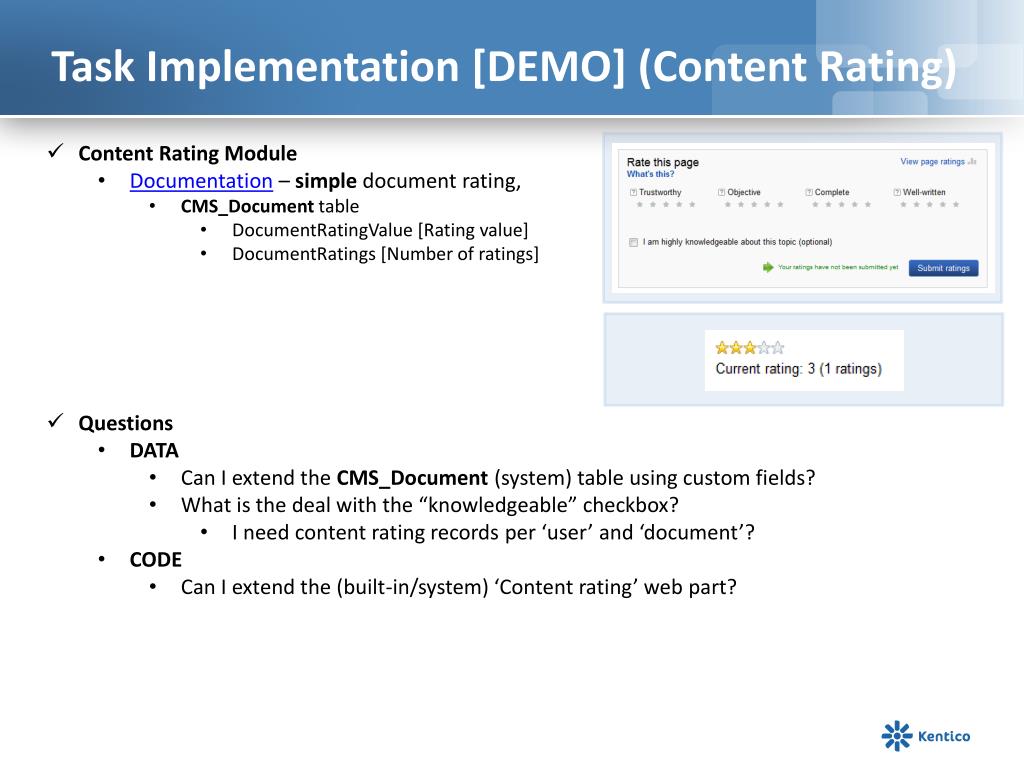Screen dimensions: 1024x768
Task: Click the help icon beside Complete
Action: (808, 192)
